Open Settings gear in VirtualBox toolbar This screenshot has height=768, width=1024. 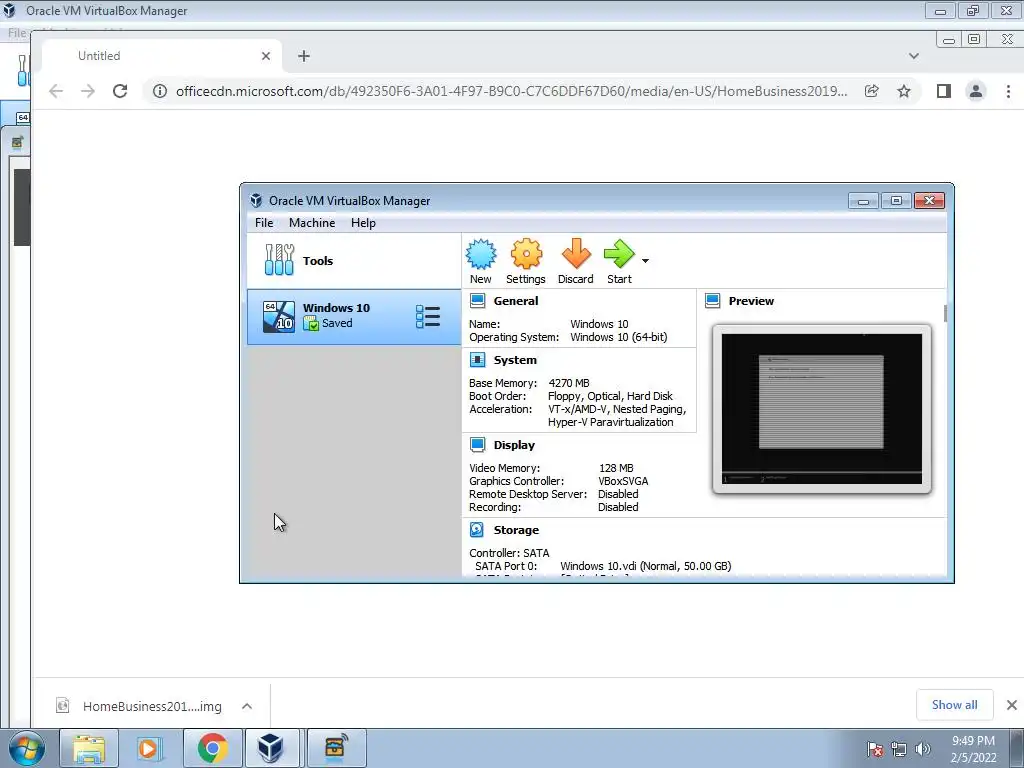[526, 261]
